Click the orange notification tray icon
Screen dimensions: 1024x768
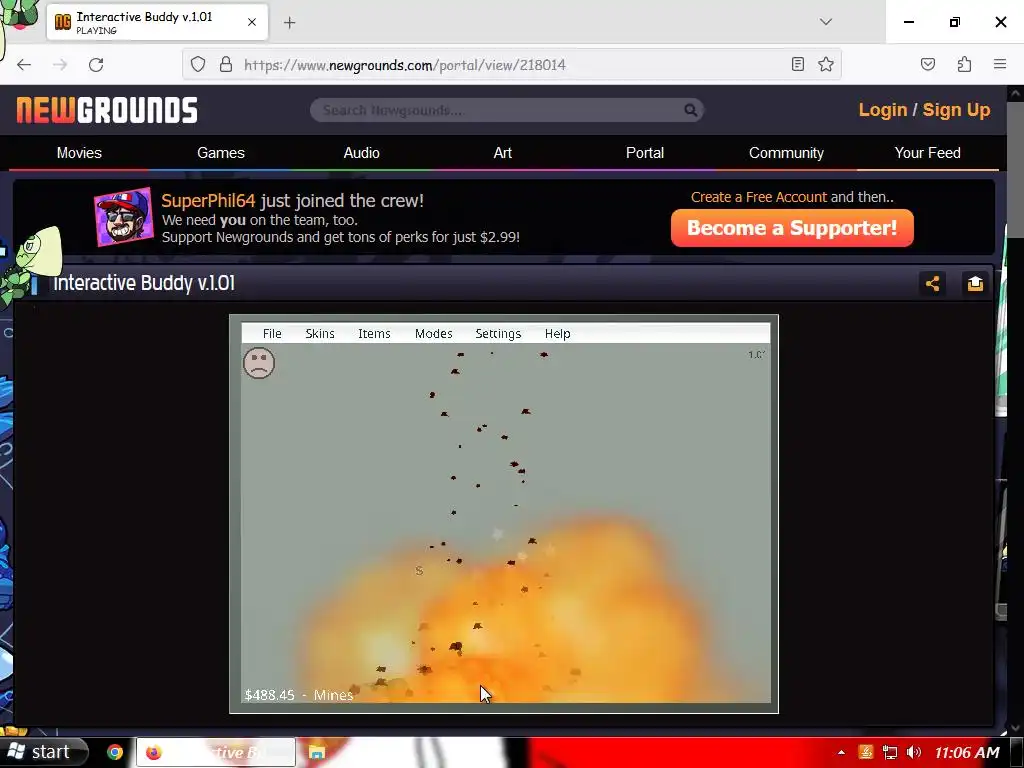pos(865,752)
